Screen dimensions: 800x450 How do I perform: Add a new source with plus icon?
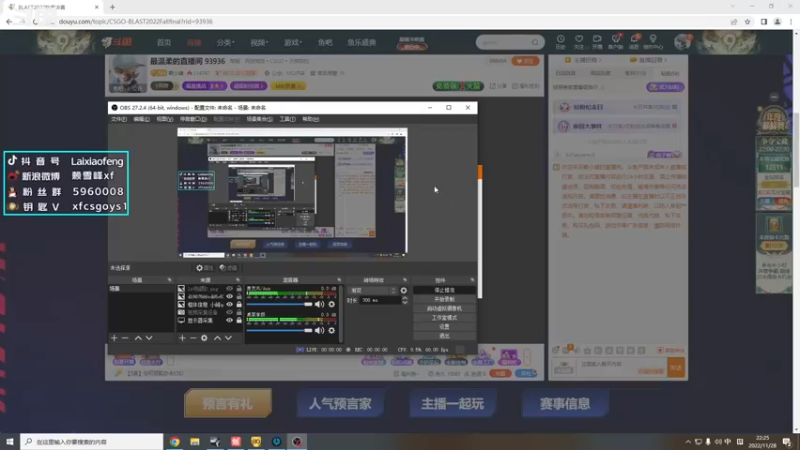[182, 338]
